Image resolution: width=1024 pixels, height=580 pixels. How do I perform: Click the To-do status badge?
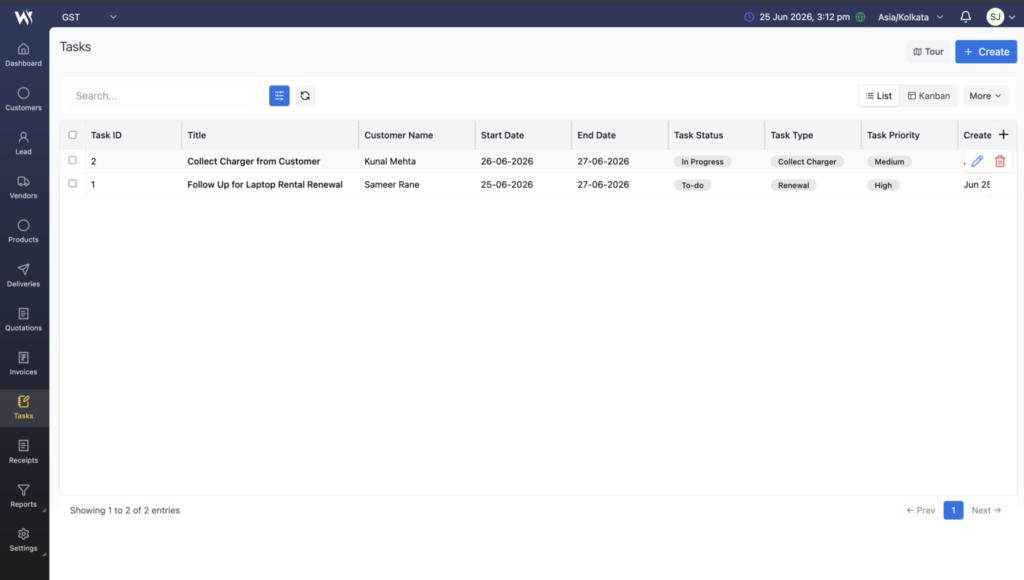coord(692,185)
